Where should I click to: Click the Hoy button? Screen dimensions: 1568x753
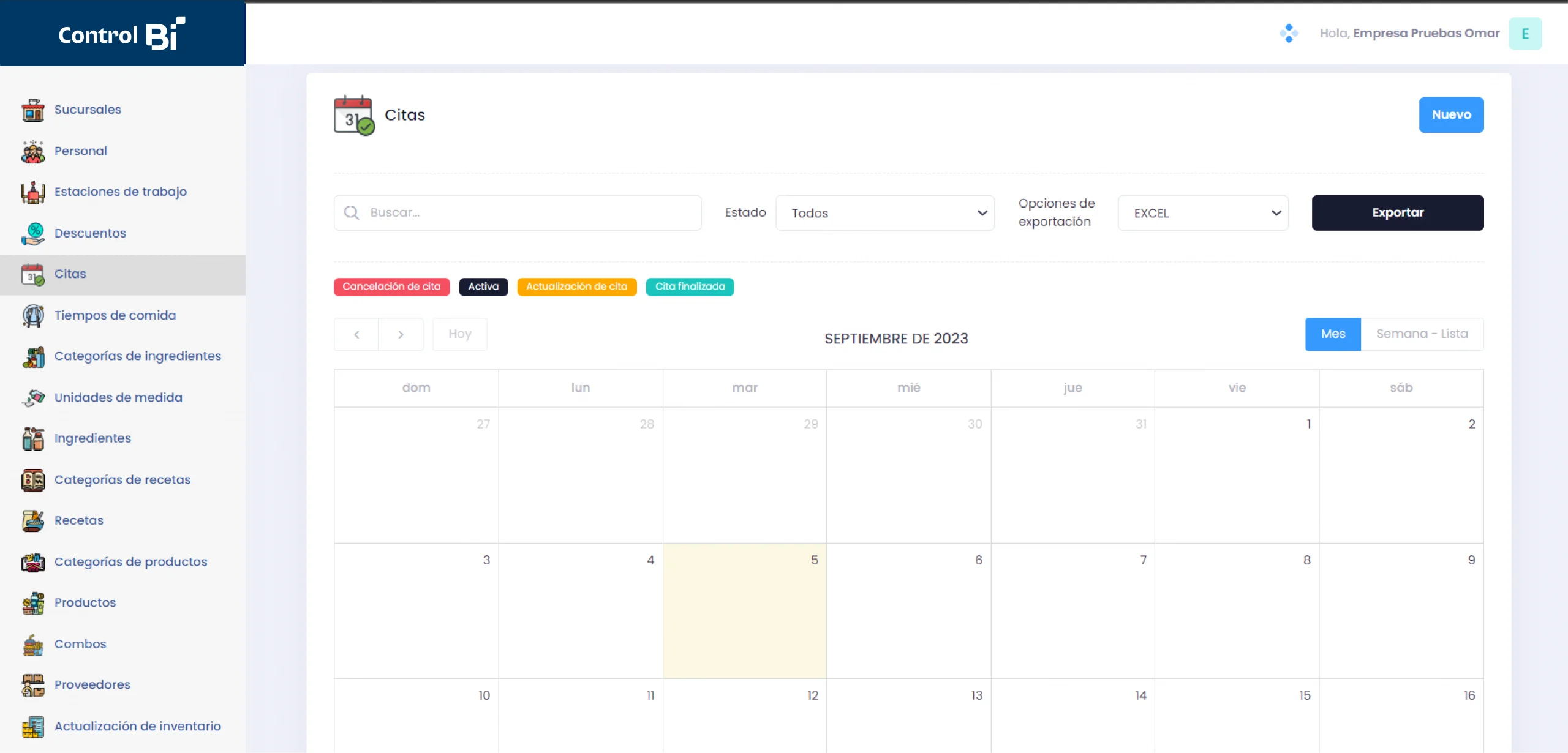459,334
